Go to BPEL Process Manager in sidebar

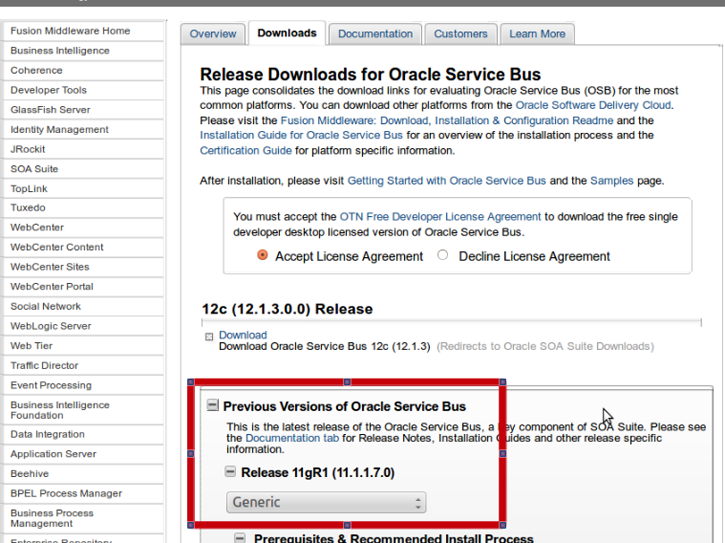pyautogui.click(x=83, y=494)
